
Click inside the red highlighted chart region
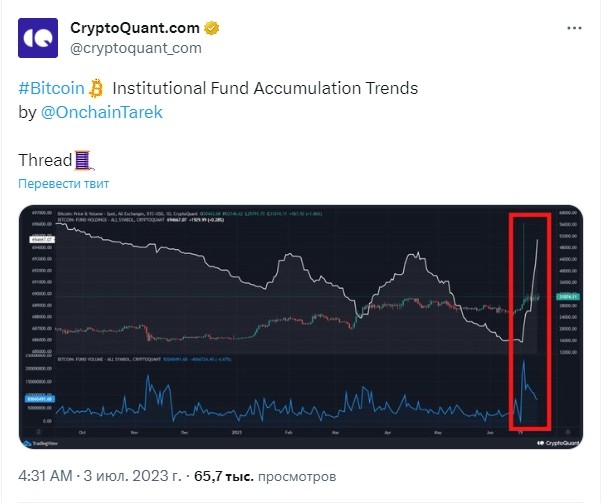click(530, 321)
